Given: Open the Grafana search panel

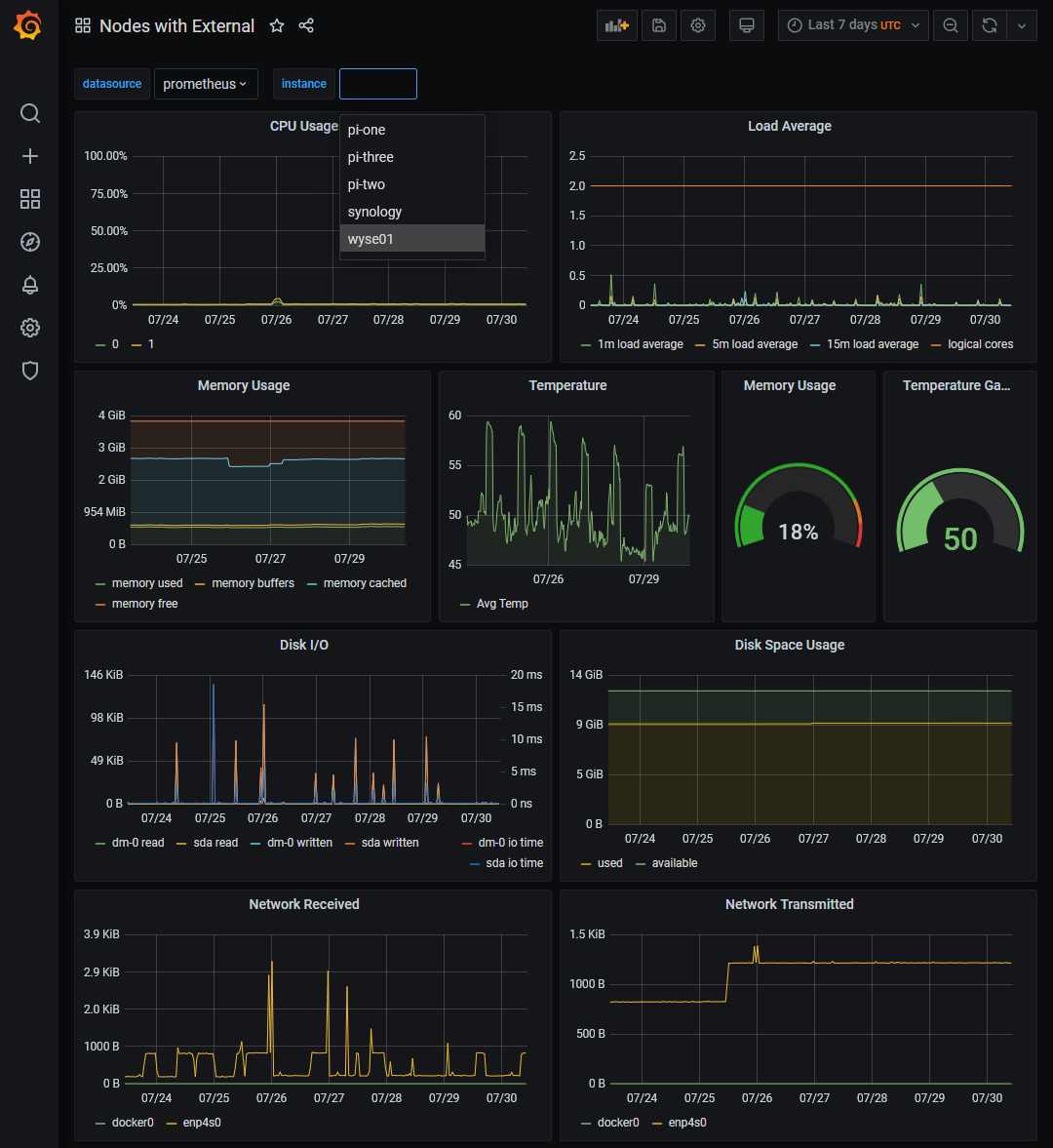Looking at the screenshot, I should click(29, 113).
